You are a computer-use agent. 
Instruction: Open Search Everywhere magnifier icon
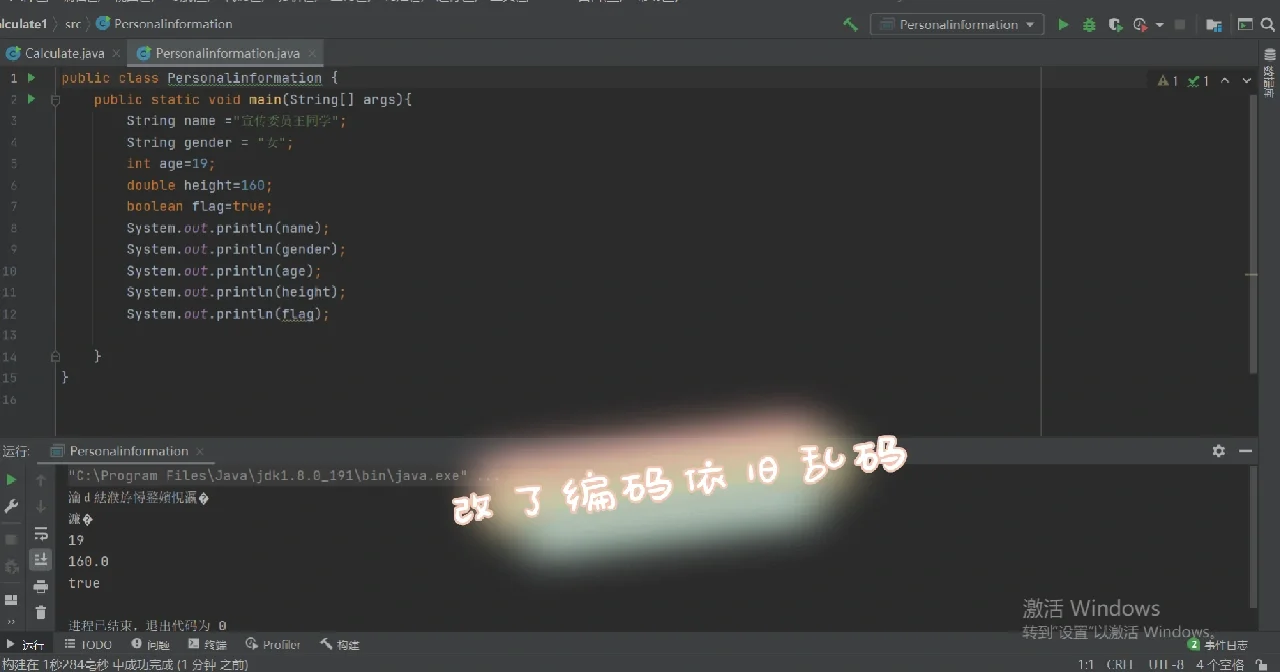[x=1270, y=24]
